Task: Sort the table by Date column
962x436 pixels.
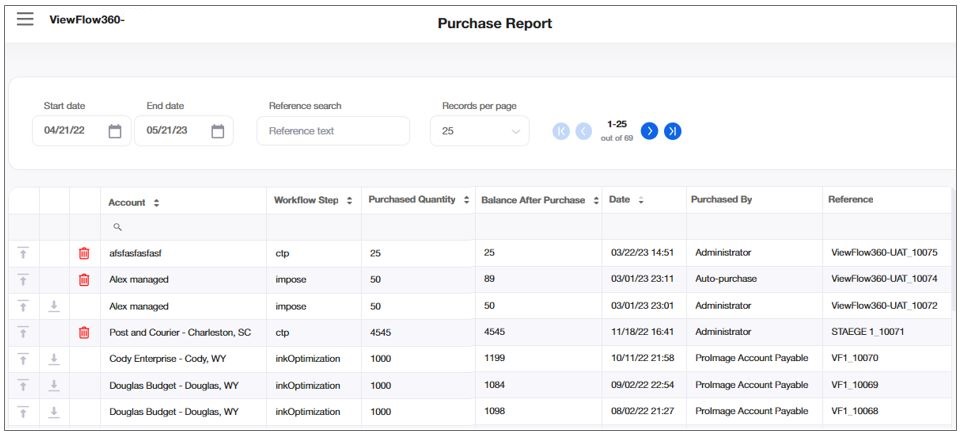Action: coord(640,201)
